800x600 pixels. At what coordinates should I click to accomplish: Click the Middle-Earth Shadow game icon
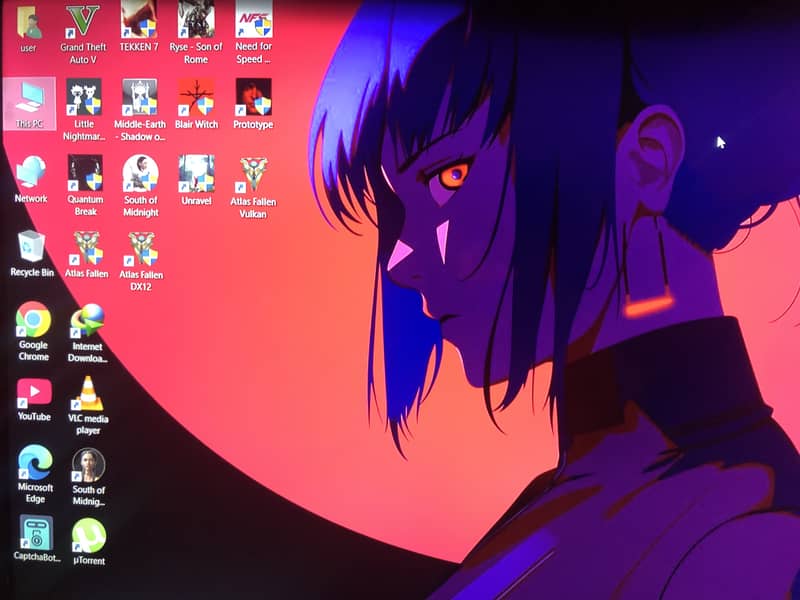pos(139,98)
